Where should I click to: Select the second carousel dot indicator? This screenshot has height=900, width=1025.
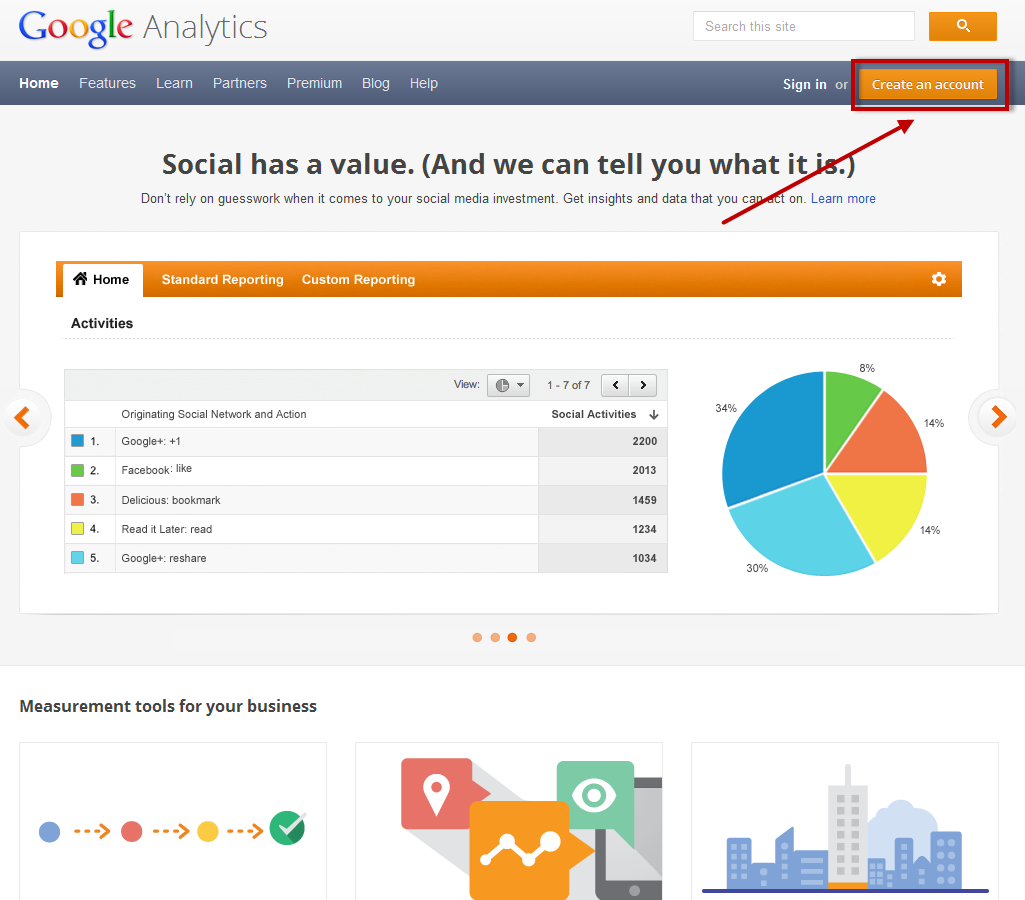495,637
